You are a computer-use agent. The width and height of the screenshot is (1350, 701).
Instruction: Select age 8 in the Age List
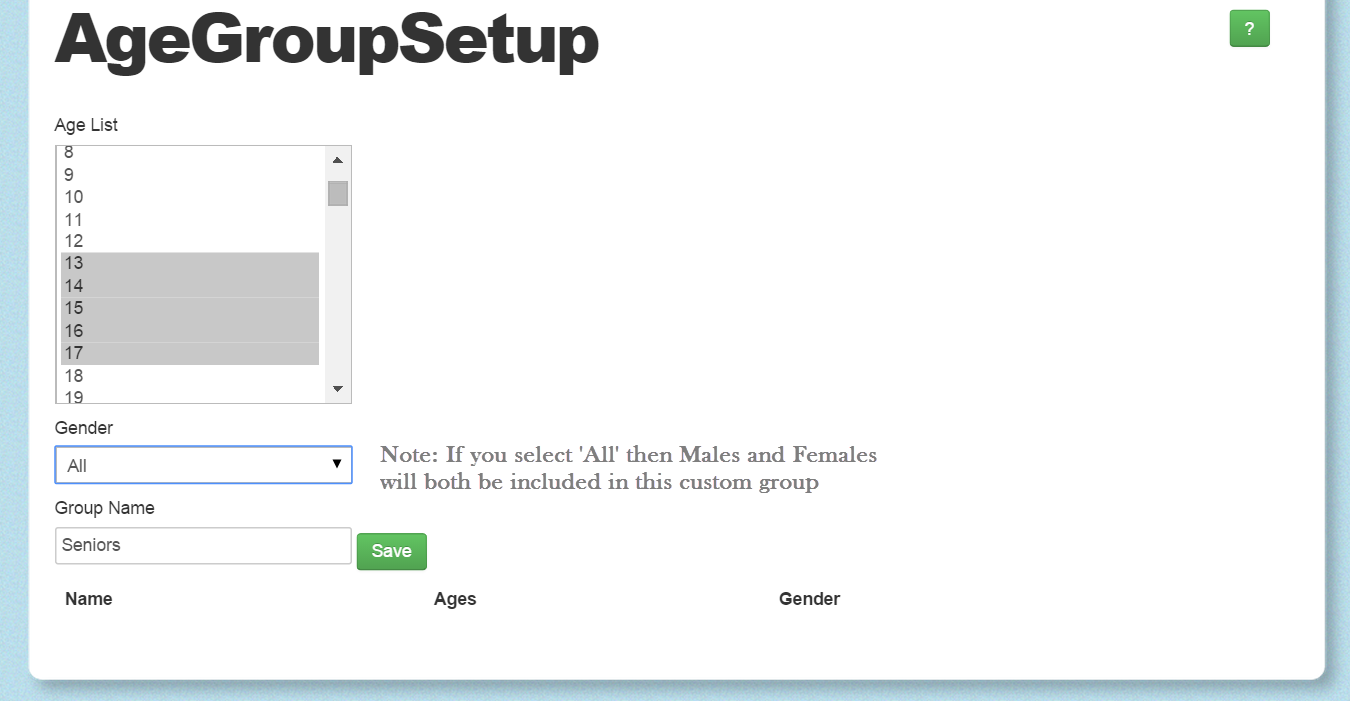(189, 153)
